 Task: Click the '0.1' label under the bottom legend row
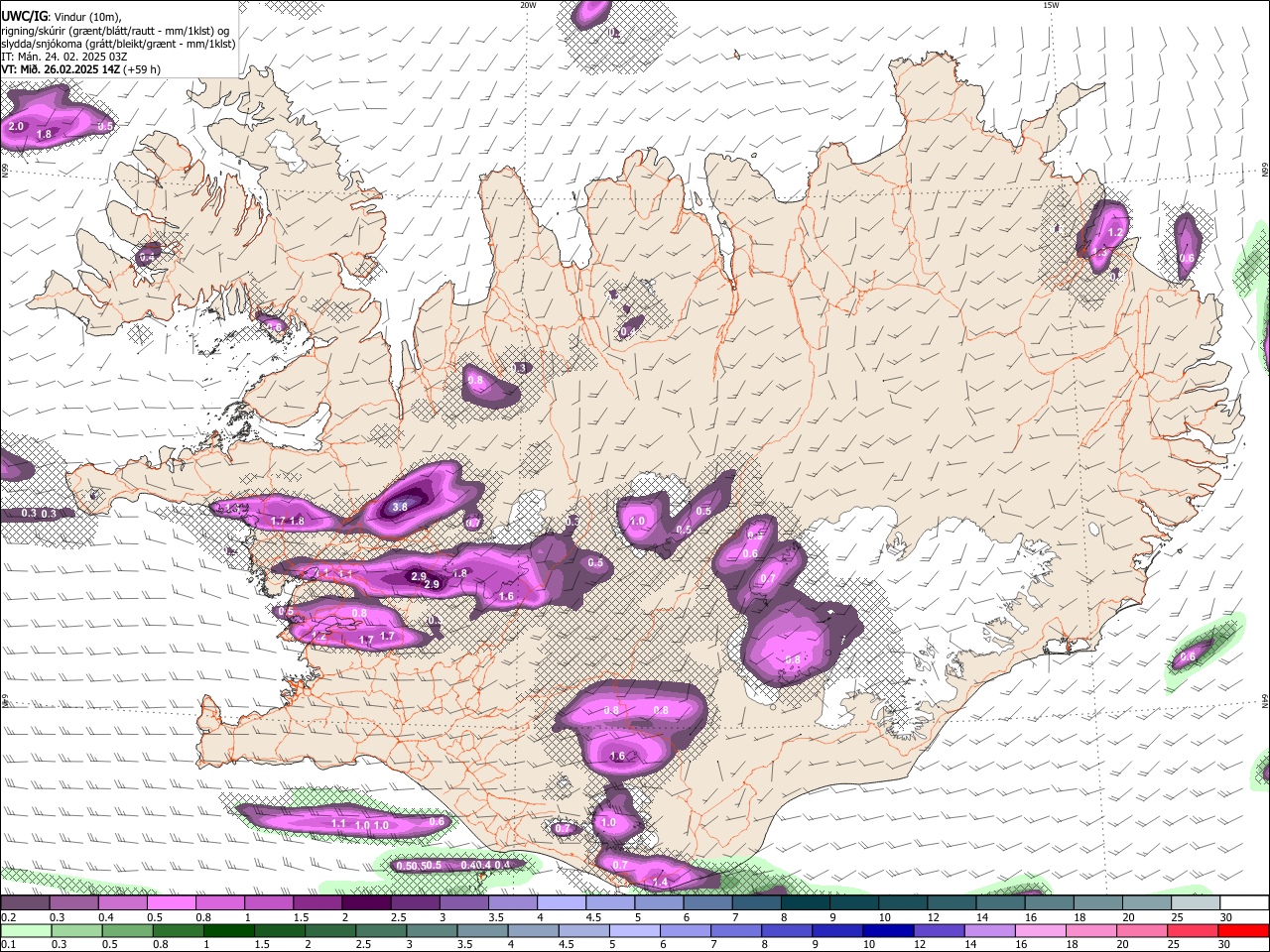pos(9,945)
